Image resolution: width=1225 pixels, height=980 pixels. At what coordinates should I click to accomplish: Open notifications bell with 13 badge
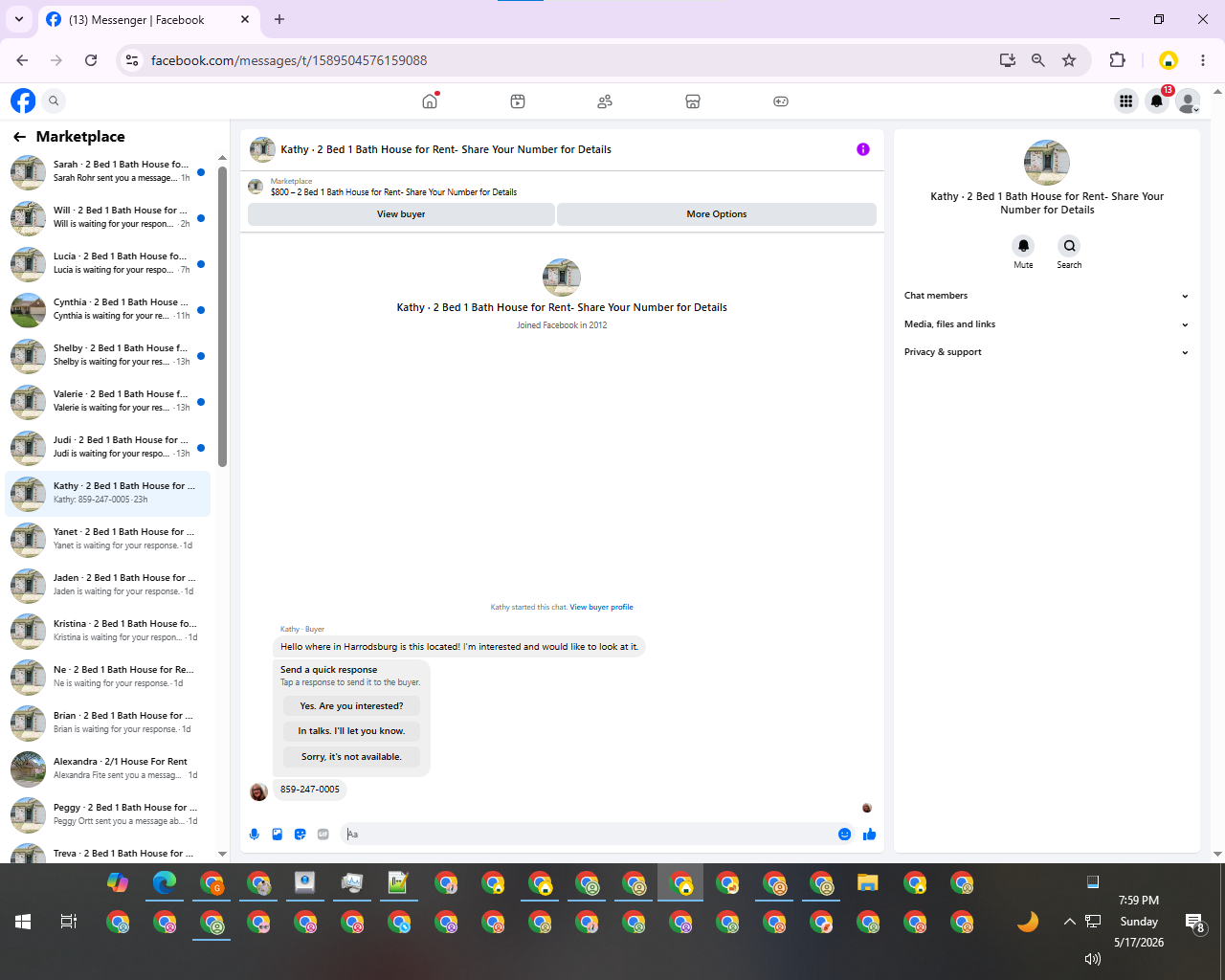[x=1157, y=100]
